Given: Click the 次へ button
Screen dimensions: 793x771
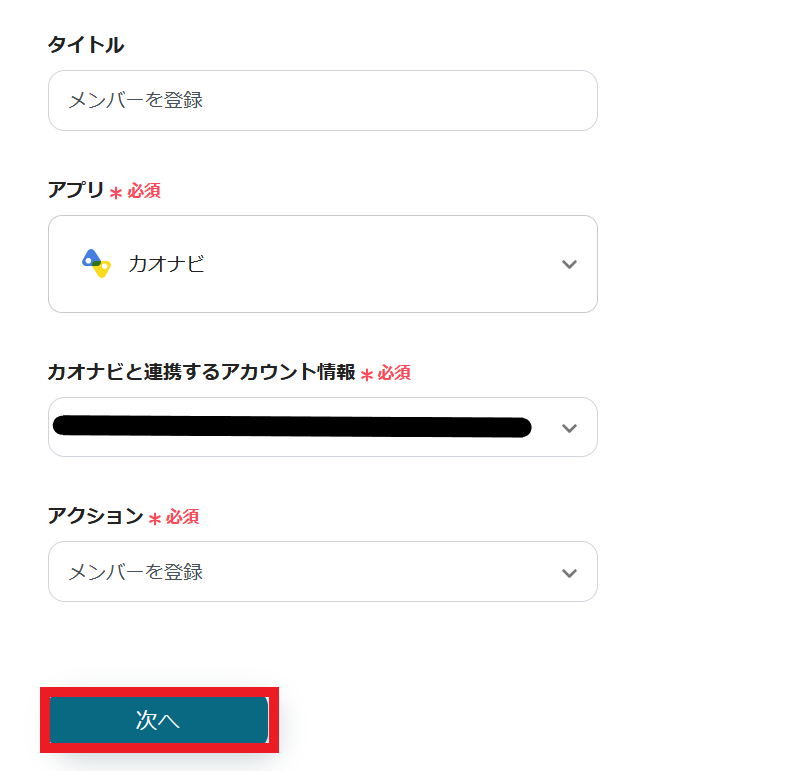Looking at the screenshot, I should tap(158, 720).
